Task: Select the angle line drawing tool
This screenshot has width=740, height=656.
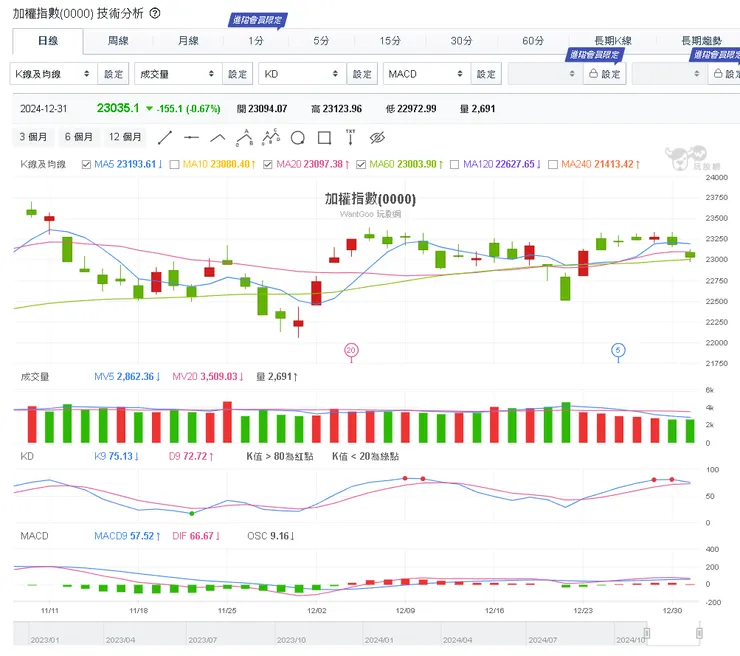Action: click(218, 138)
